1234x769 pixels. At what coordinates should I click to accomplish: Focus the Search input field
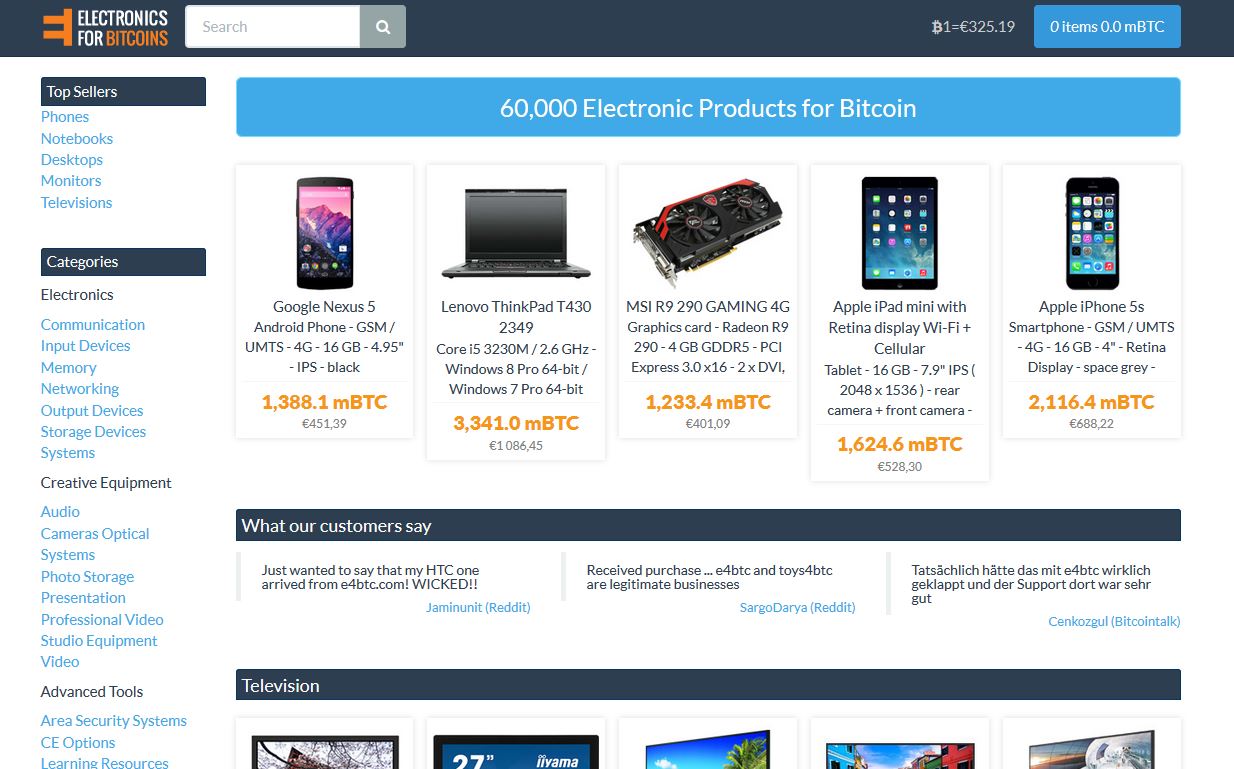coord(272,27)
